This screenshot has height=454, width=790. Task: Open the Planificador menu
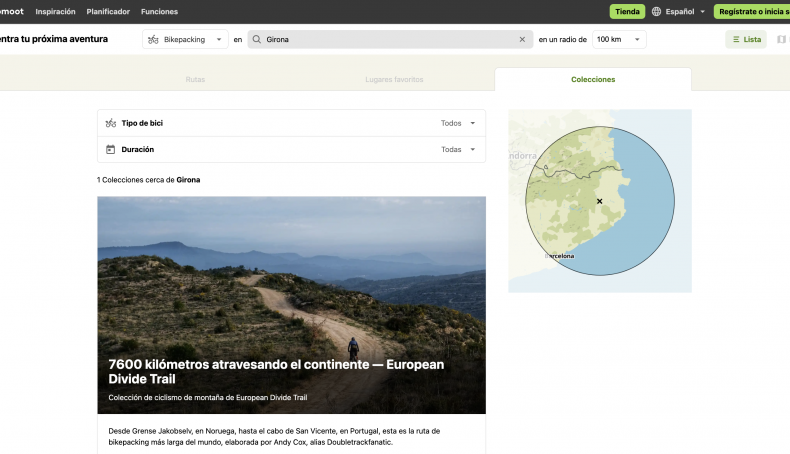point(108,12)
